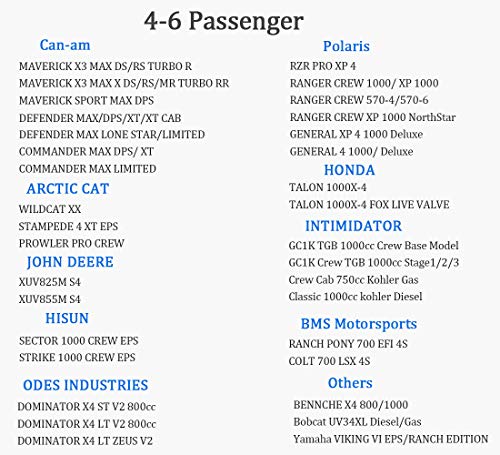This screenshot has height=455, width=500.
Task: Select the Polaris brand heading
Action: (x=346, y=46)
